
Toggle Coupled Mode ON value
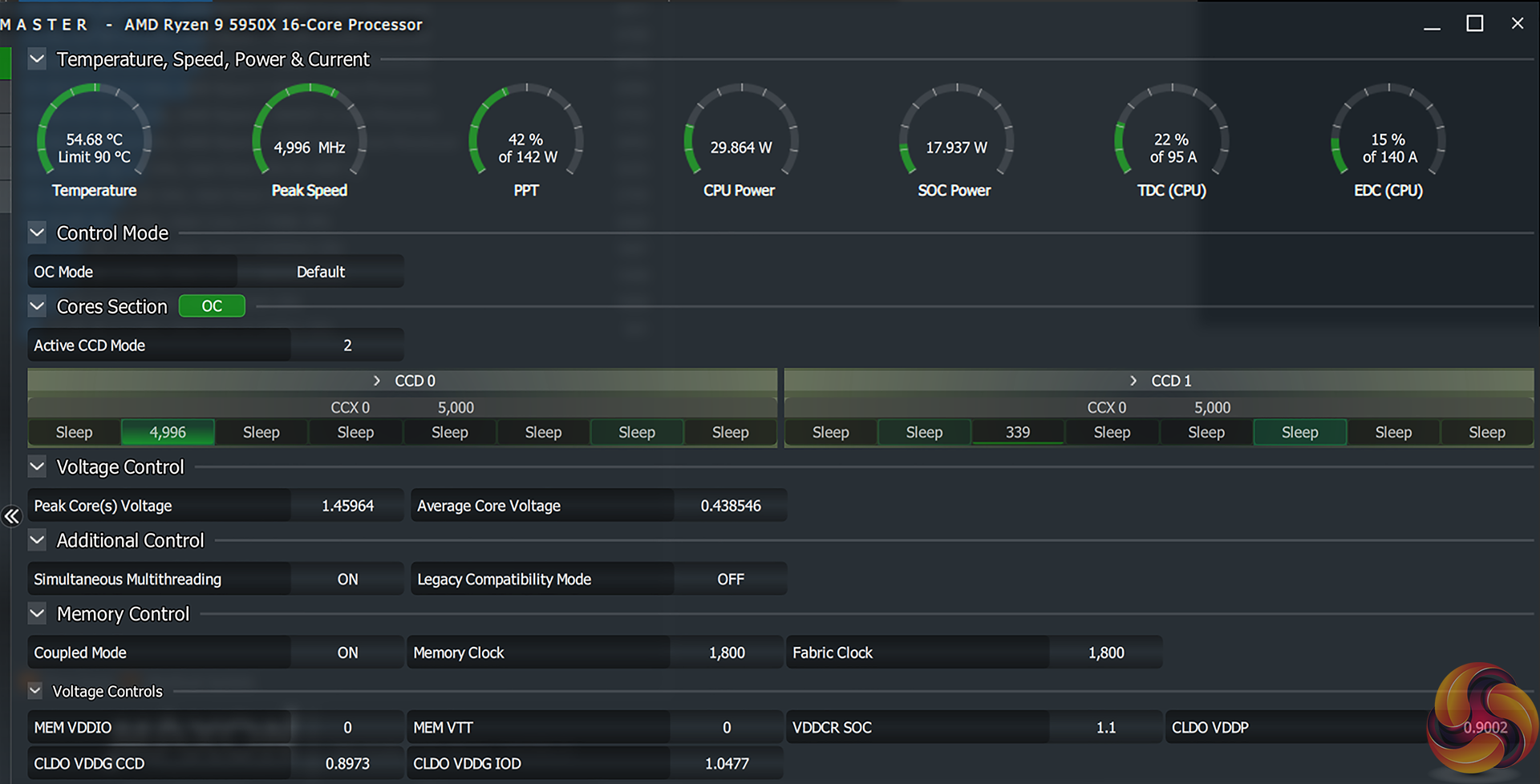[x=347, y=653]
